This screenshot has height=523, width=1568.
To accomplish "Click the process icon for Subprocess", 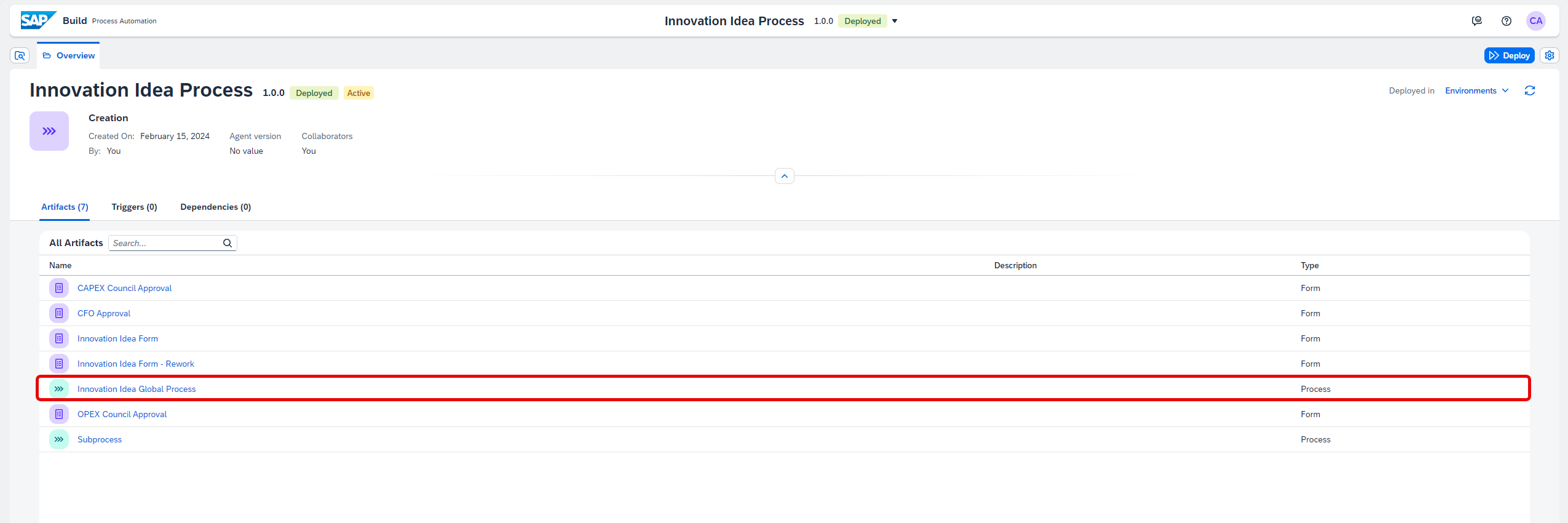I will (x=59, y=439).
